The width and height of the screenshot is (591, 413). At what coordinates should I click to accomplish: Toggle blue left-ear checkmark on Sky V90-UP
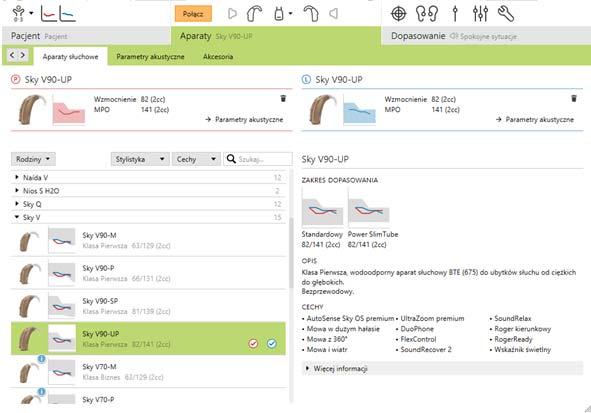tap(271, 343)
